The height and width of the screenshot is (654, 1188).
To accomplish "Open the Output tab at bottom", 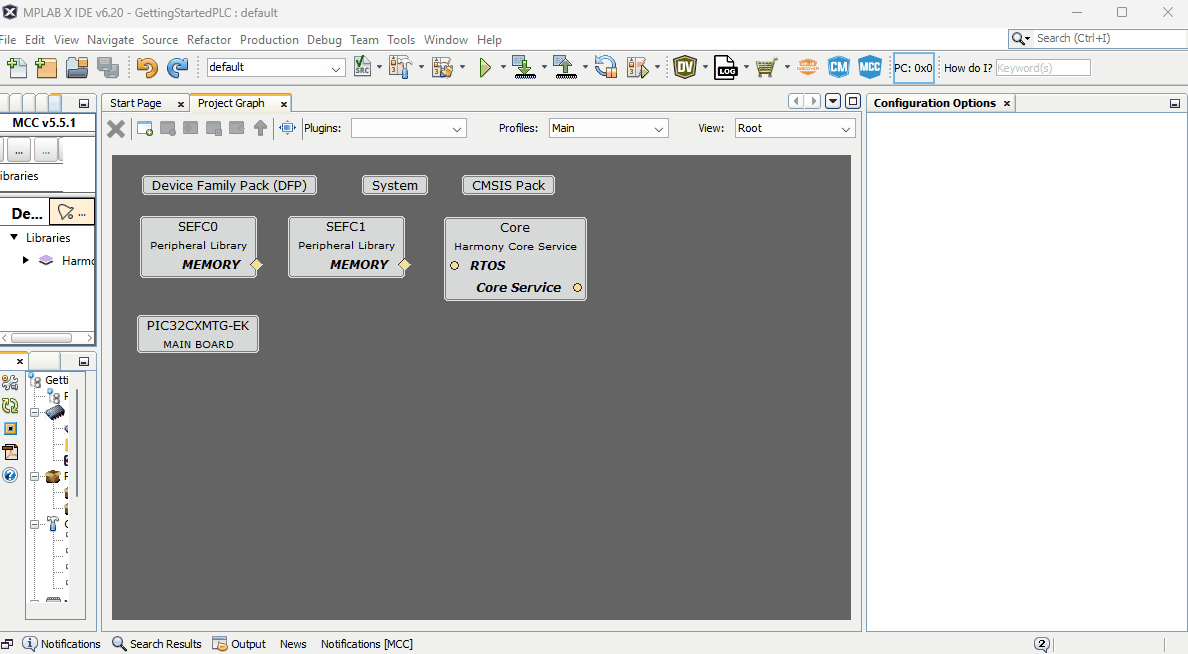I will click(x=239, y=643).
